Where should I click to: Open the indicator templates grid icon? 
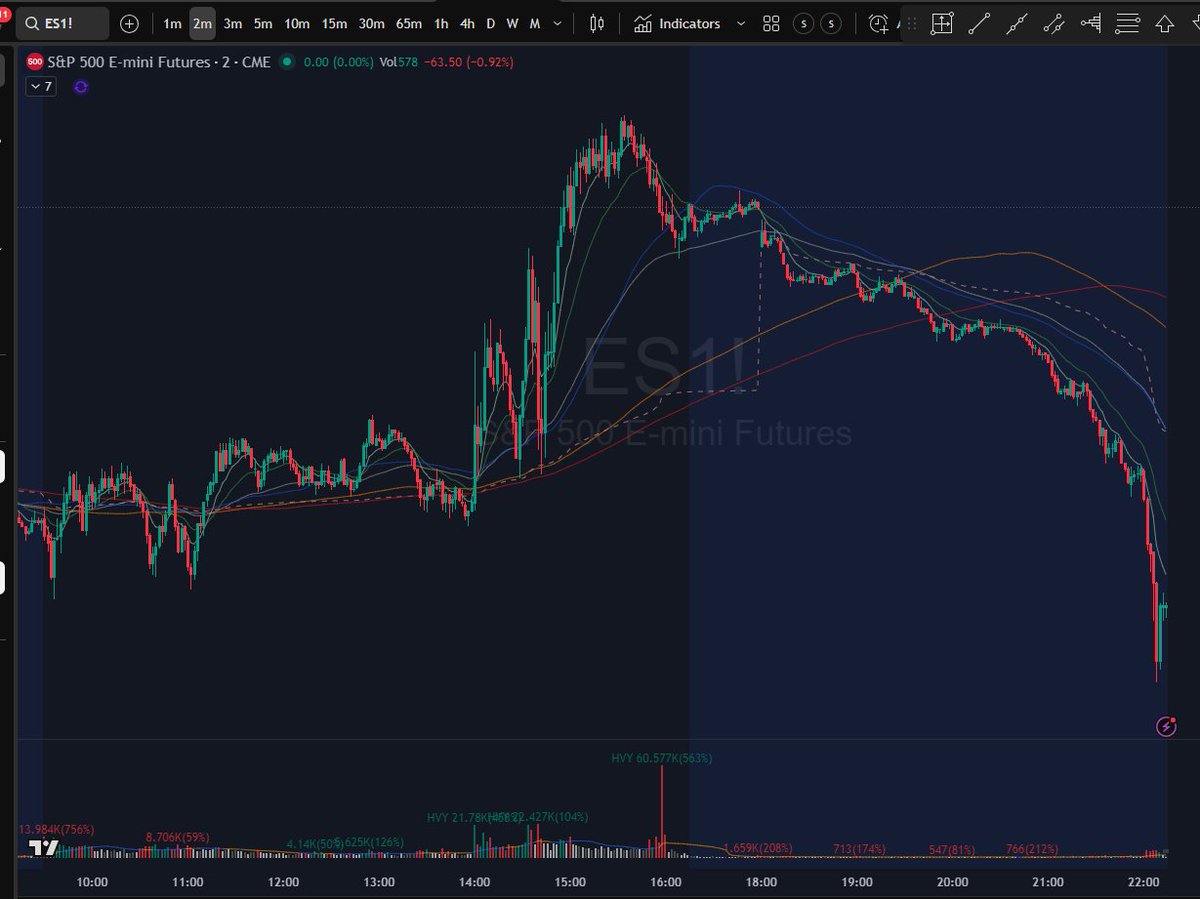(x=771, y=23)
